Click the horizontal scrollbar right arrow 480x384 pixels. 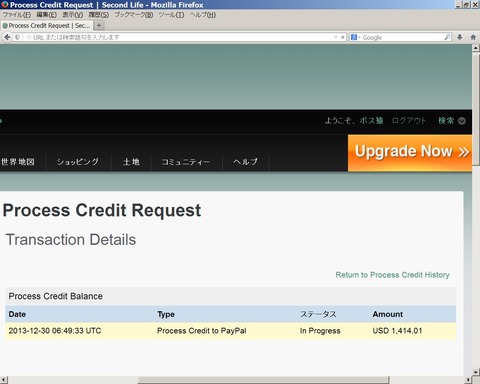tap(468, 380)
